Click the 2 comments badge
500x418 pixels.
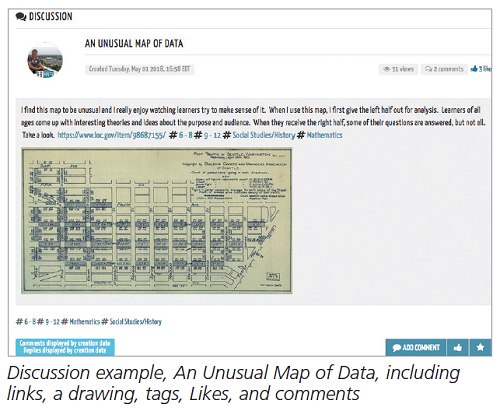click(444, 69)
